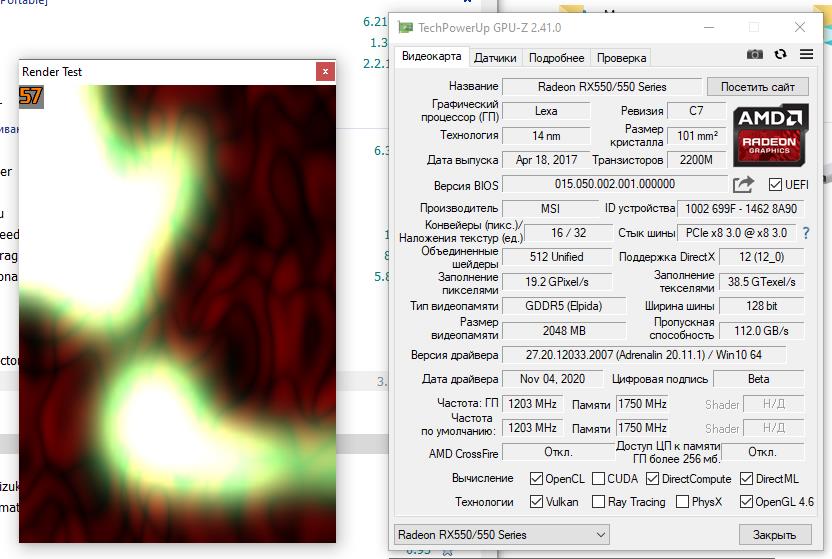832x559 pixels.
Task: Click the technology value 14 nm
Action: [x=546, y=136]
